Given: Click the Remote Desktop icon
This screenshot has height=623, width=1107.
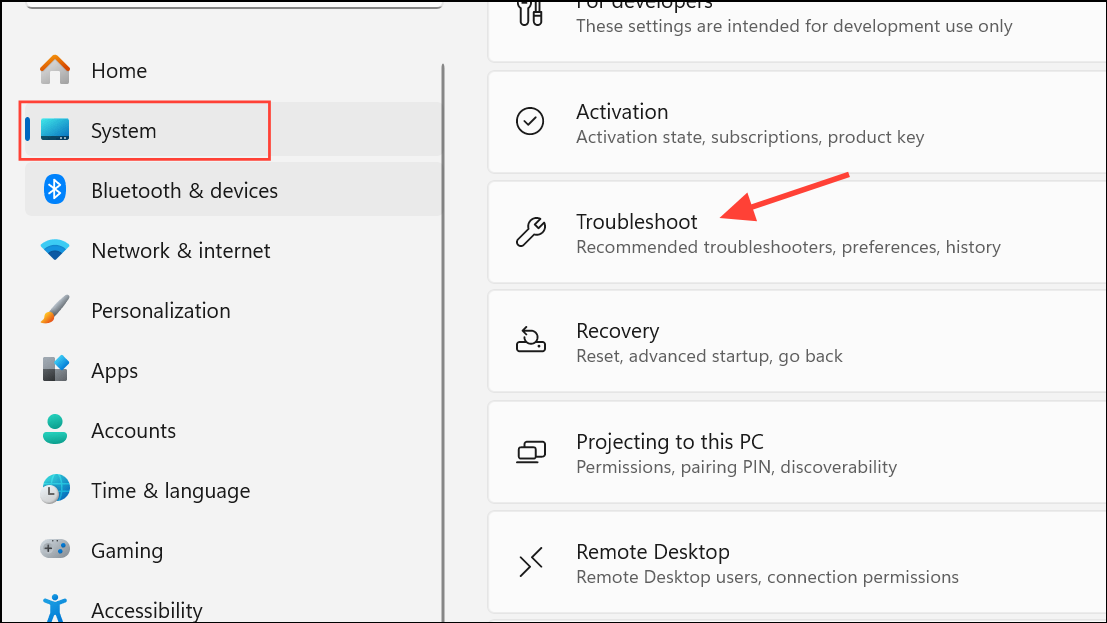Looking at the screenshot, I should [530, 562].
